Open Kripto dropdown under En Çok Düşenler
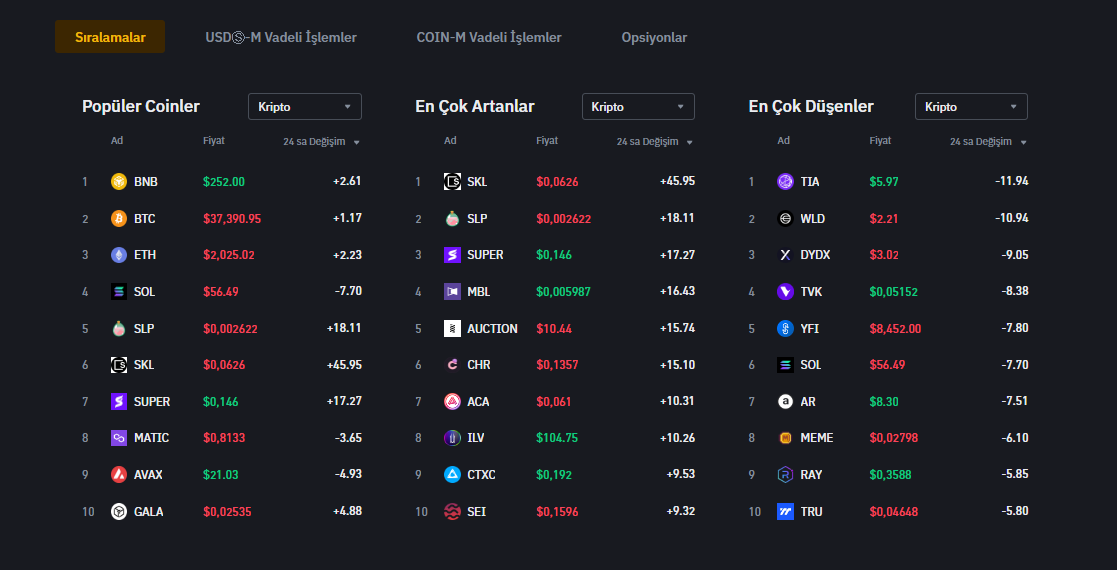This screenshot has height=570, width=1117. tap(971, 107)
